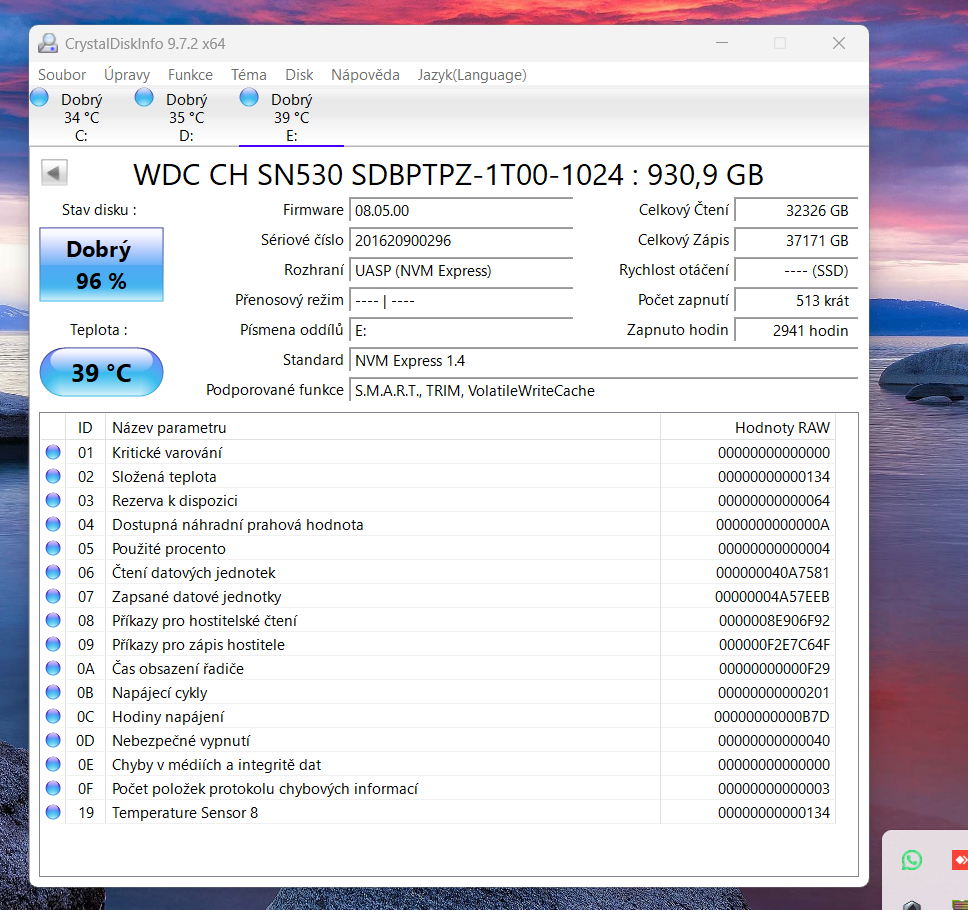Click the blue status dot for drive D:
The height and width of the screenshot is (910, 968).
[143, 96]
